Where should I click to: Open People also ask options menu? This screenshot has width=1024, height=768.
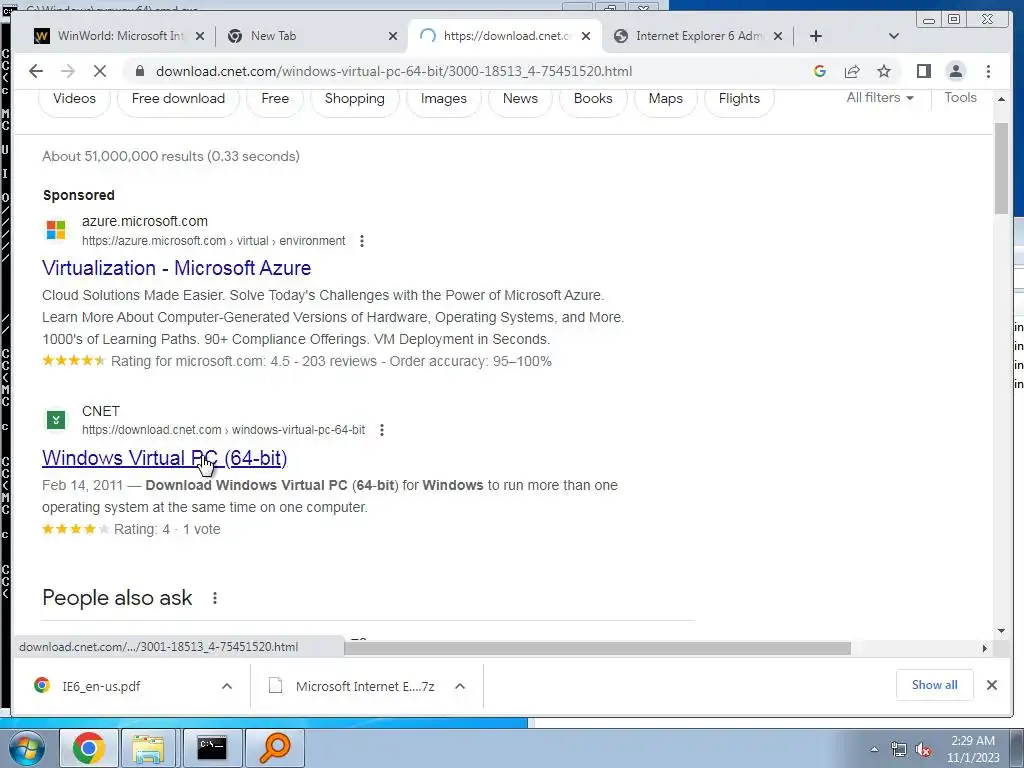[215, 598]
